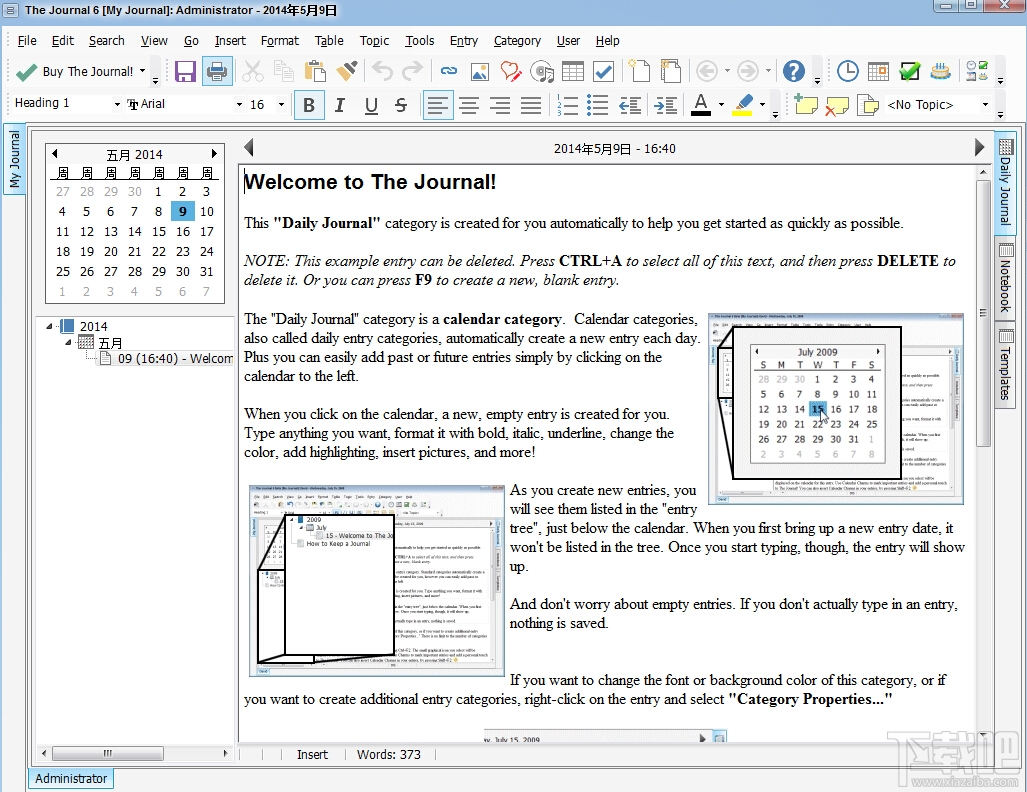The width and height of the screenshot is (1027, 792).
Task: Select day 15 in the calendar
Action: (x=159, y=231)
